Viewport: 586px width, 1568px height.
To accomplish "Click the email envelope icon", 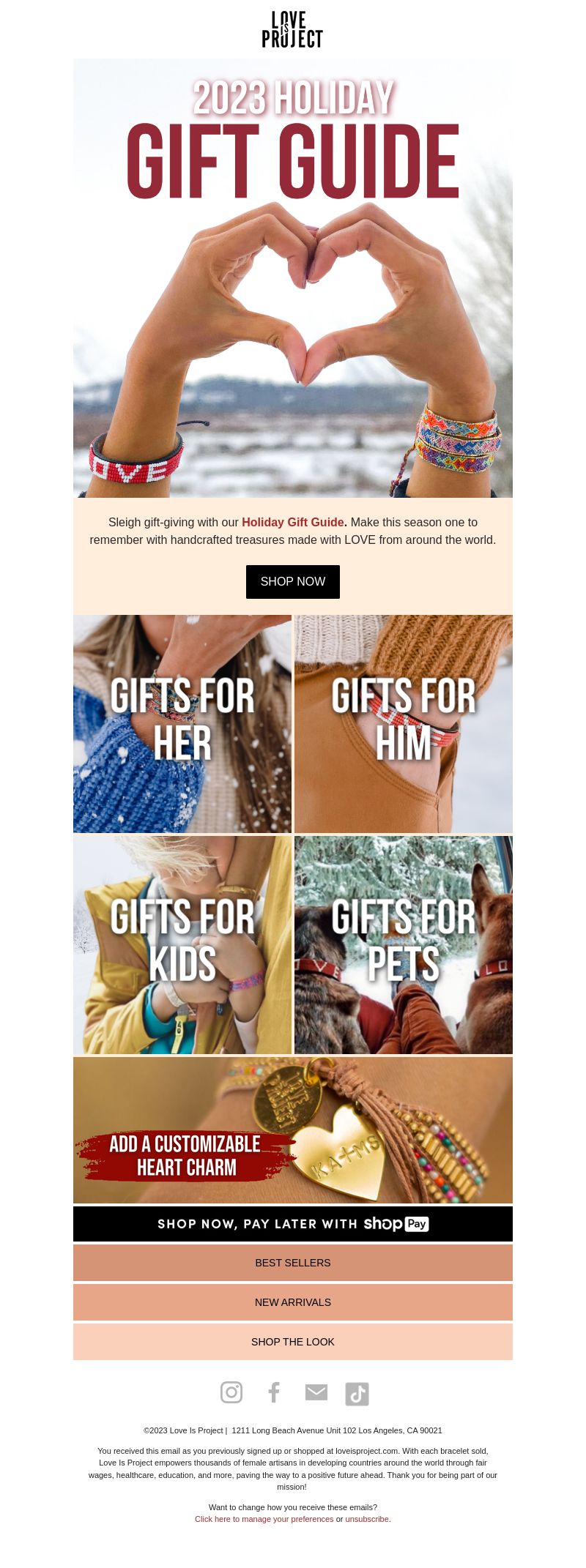I will point(316,1392).
